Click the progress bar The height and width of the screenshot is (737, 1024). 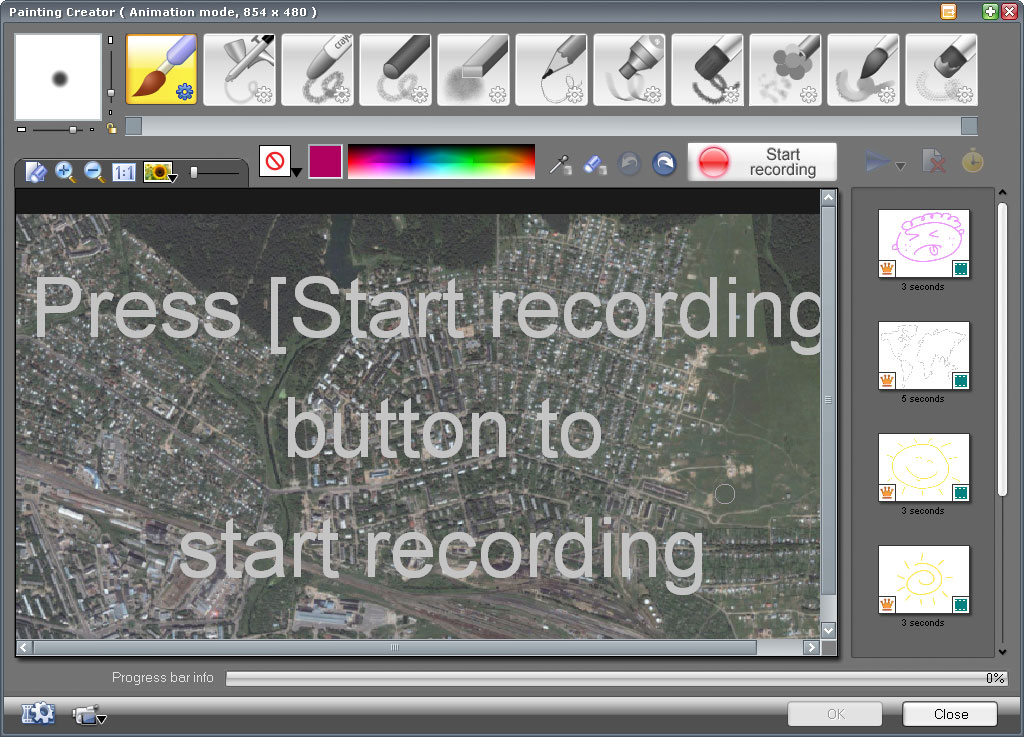tap(616, 678)
